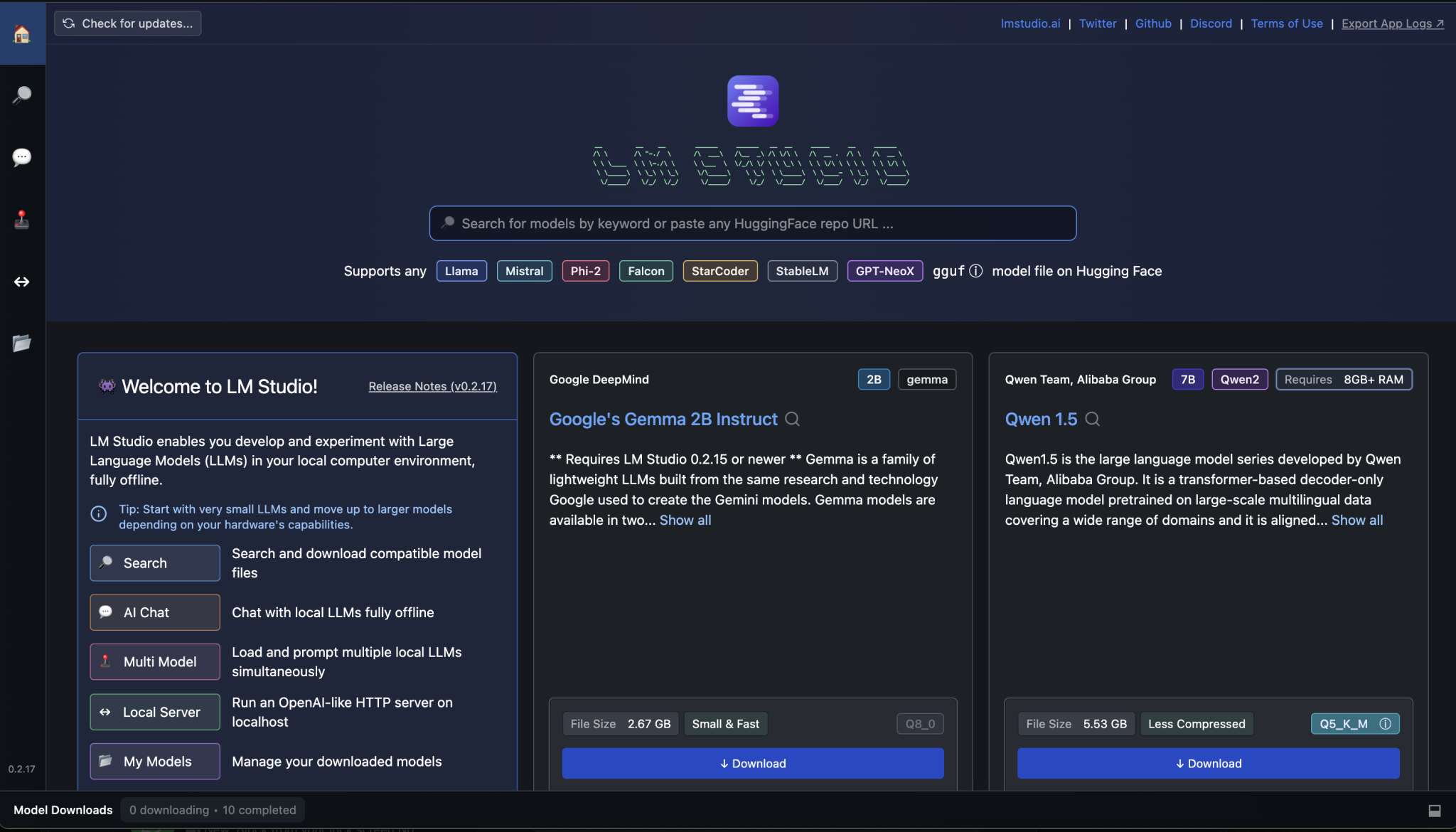This screenshot has width=1456, height=832.
Task: Toggle the Llama model filter tag
Action: click(x=461, y=271)
